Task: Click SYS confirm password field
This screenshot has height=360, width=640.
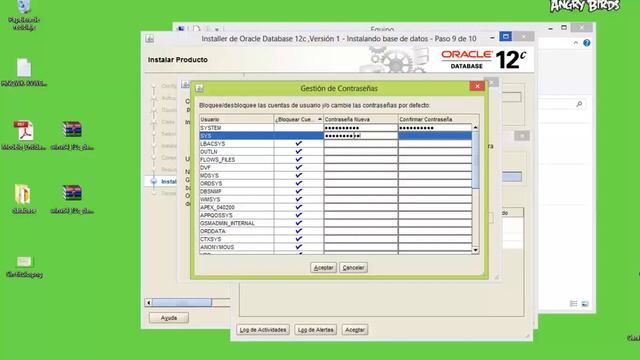Action: point(435,136)
